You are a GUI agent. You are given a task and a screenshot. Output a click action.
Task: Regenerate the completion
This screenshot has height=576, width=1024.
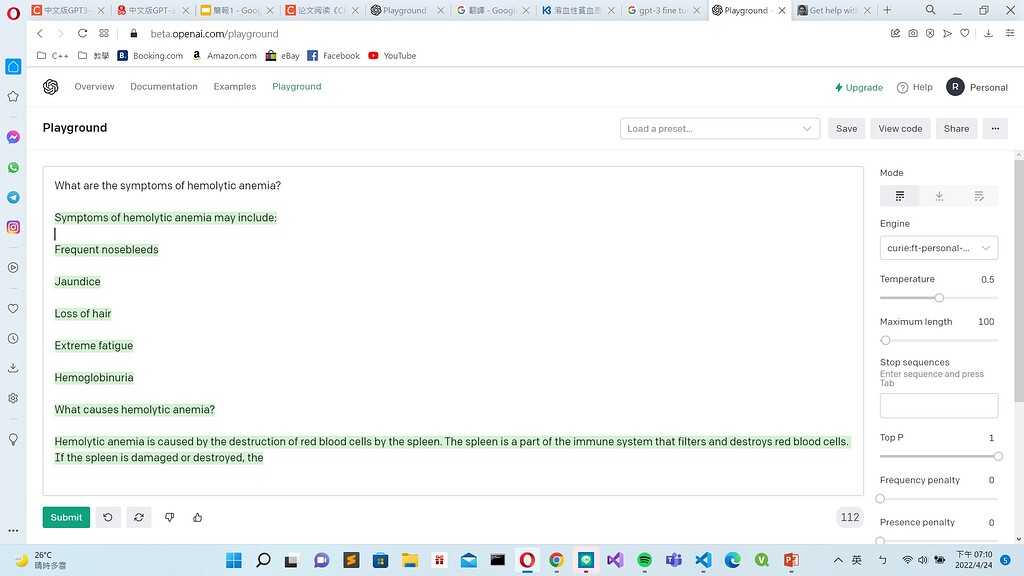138,517
